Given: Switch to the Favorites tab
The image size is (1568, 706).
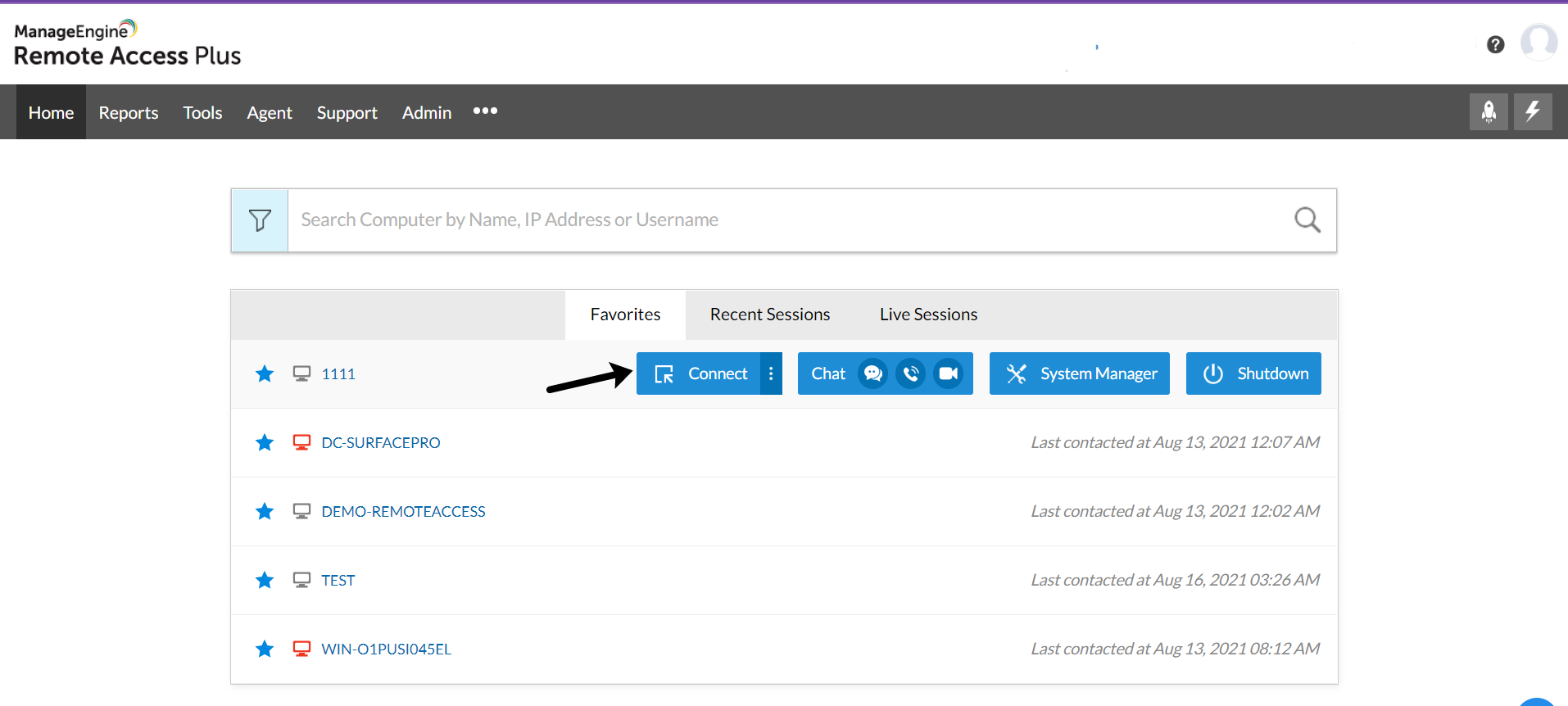Looking at the screenshot, I should coord(625,315).
